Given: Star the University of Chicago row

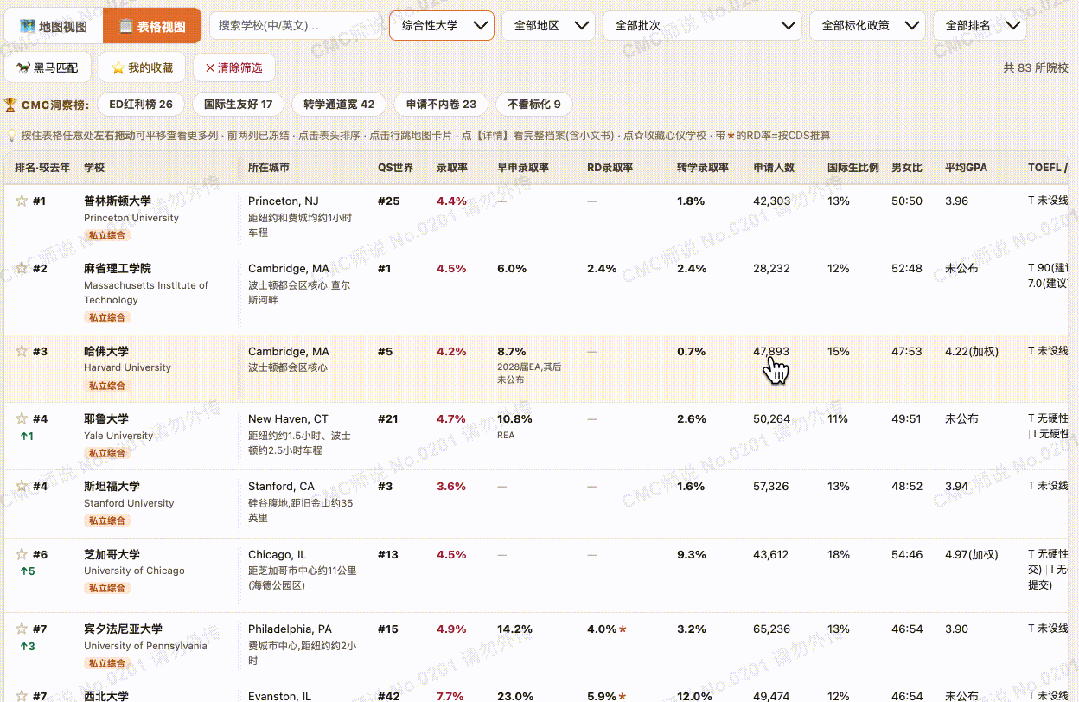Looking at the screenshot, I should pyautogui.click(x=21, y=554).
